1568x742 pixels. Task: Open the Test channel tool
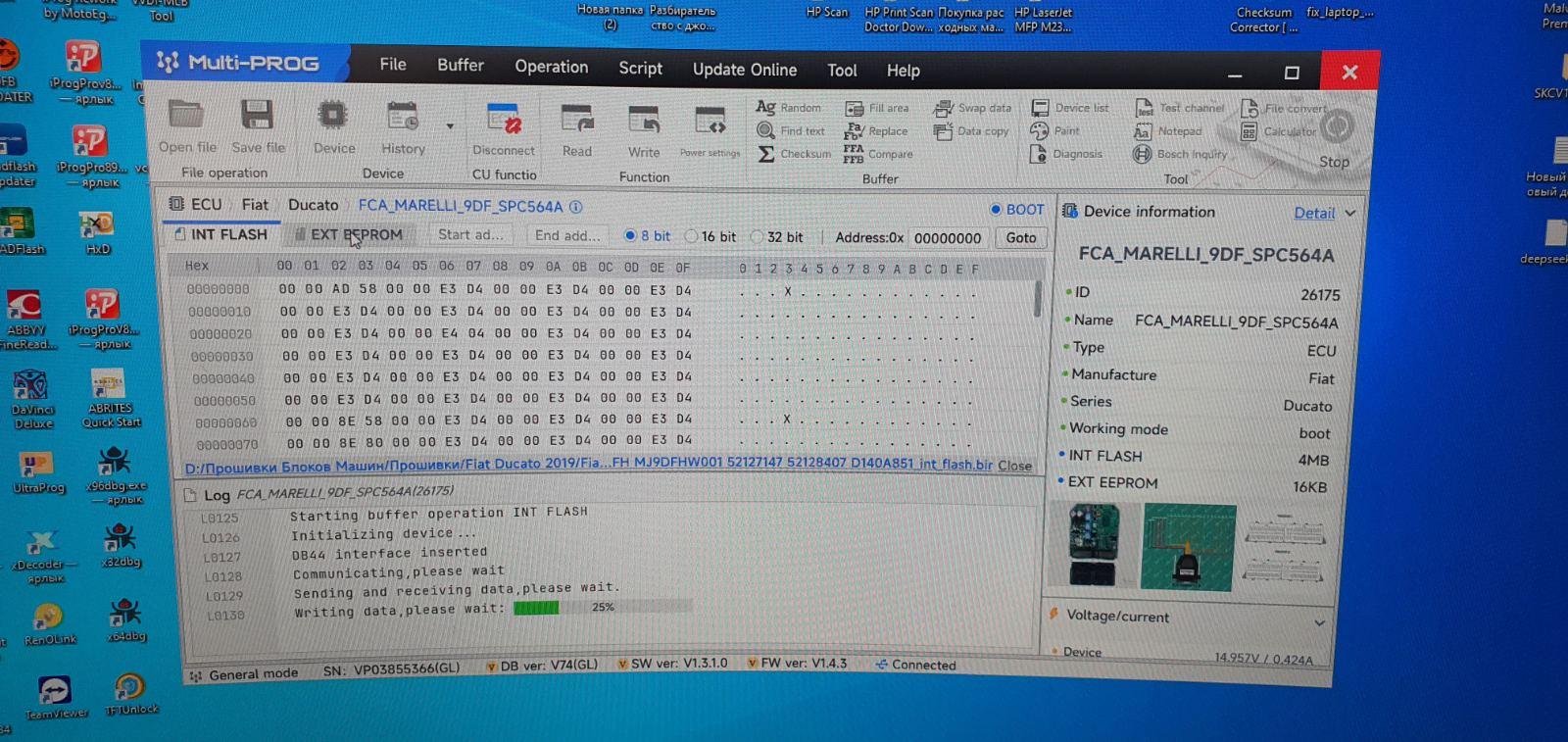(1180, 108)
